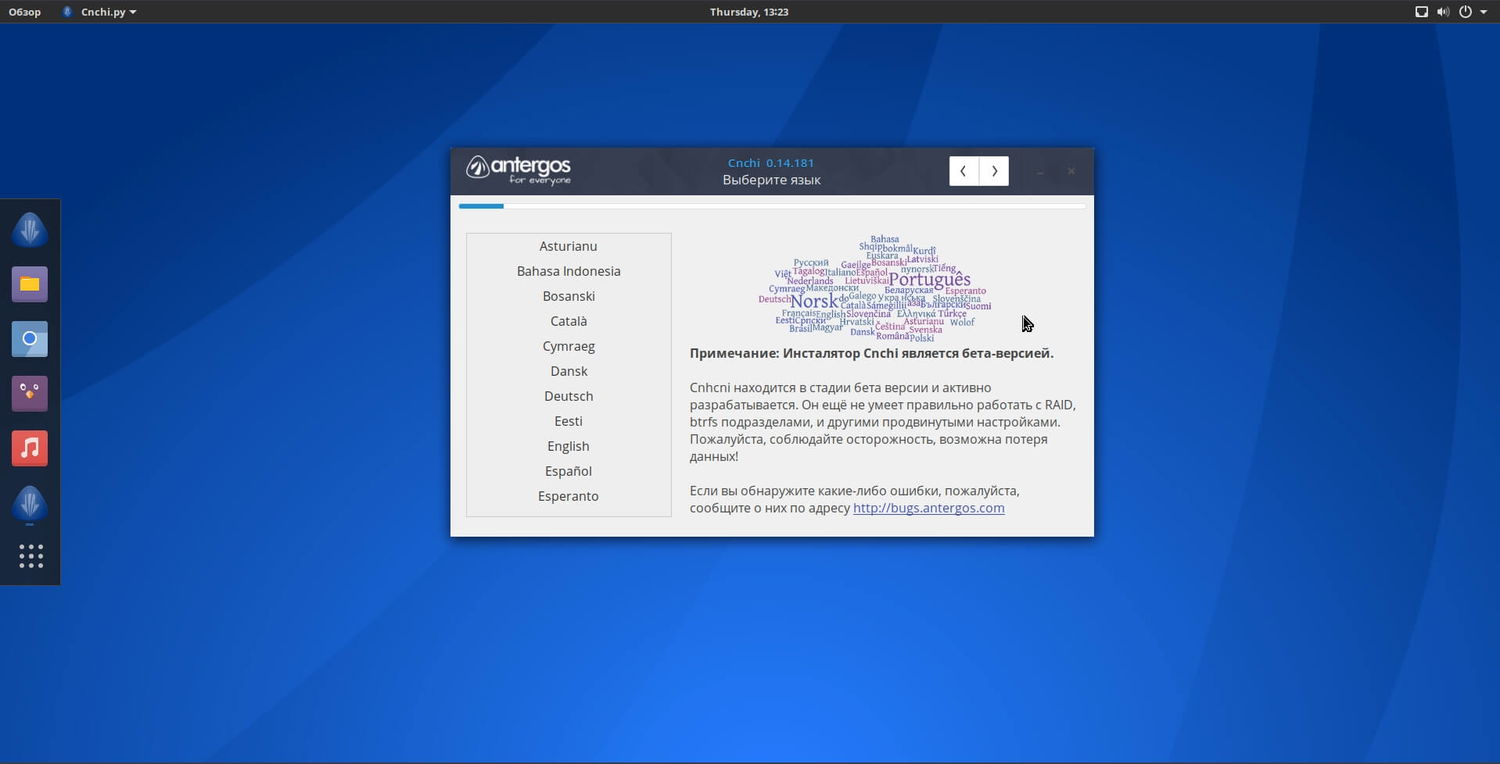Close the Cnchi installer window
The height and width of the screenshot is (764, 1500).
point(1071,172)
